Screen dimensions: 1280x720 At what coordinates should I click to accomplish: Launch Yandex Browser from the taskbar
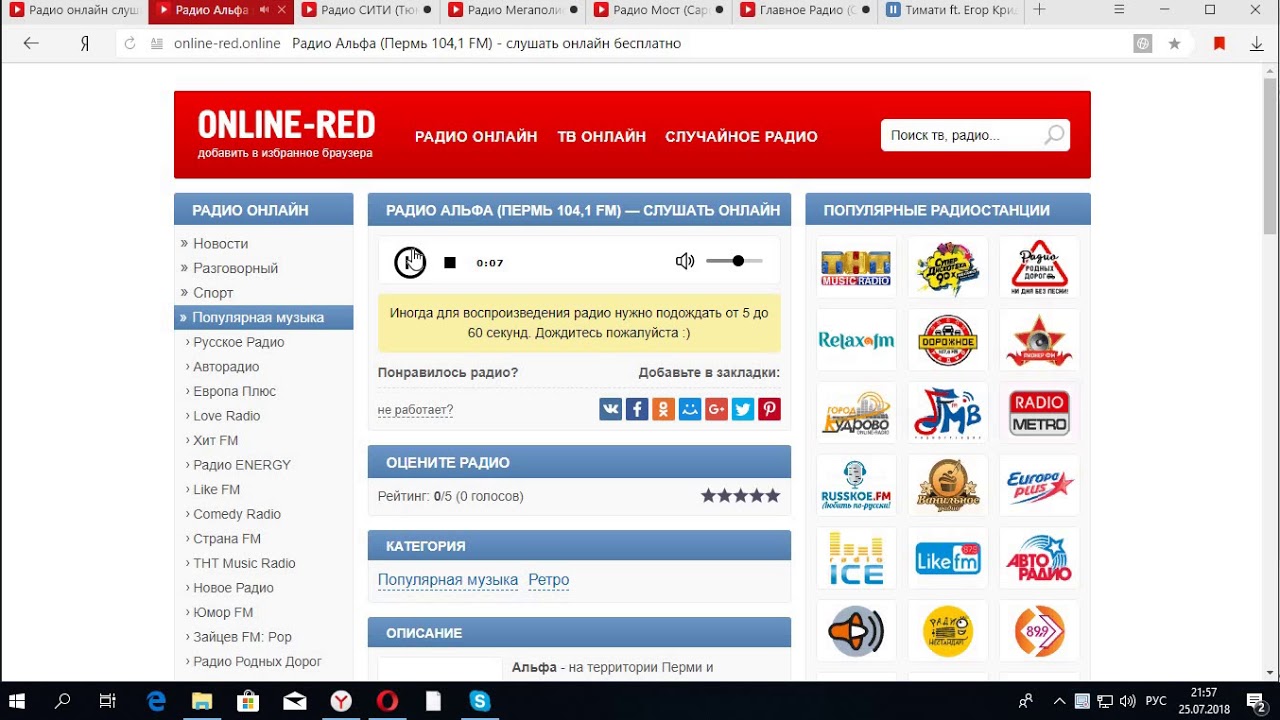[x=341, y=701]
